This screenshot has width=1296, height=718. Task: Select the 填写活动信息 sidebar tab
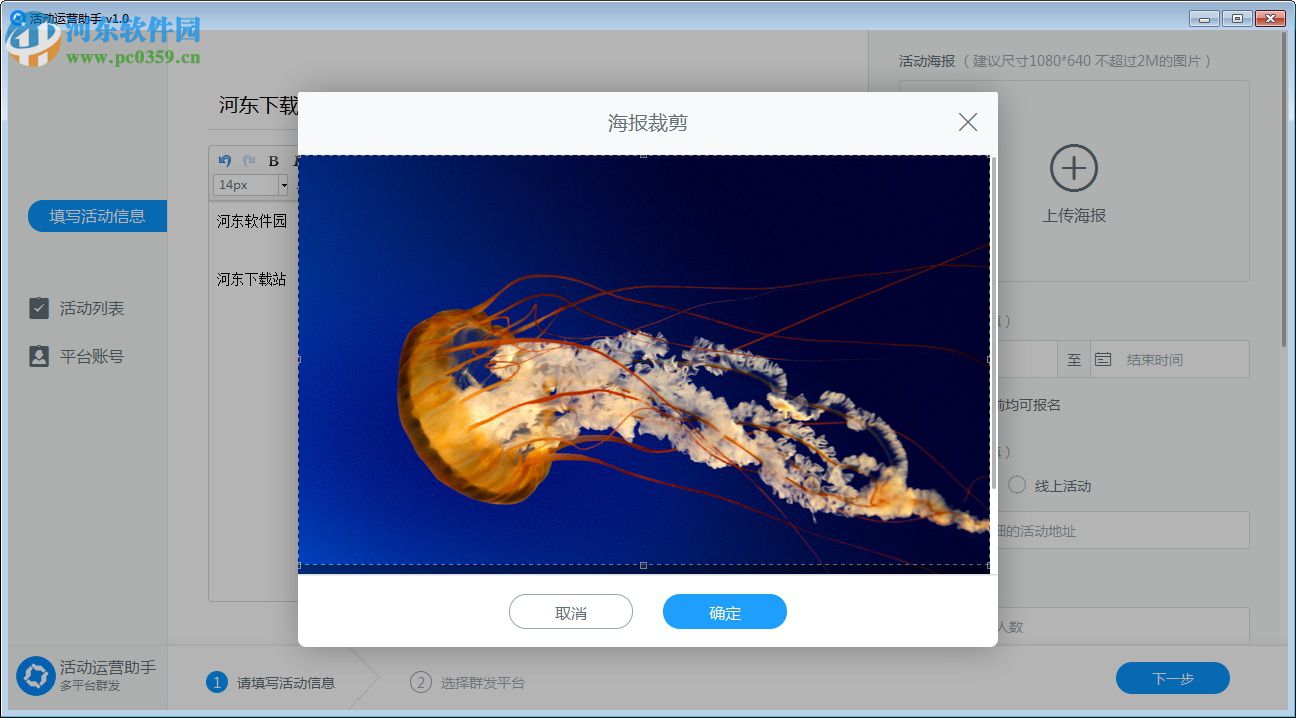tap(97, 216)
